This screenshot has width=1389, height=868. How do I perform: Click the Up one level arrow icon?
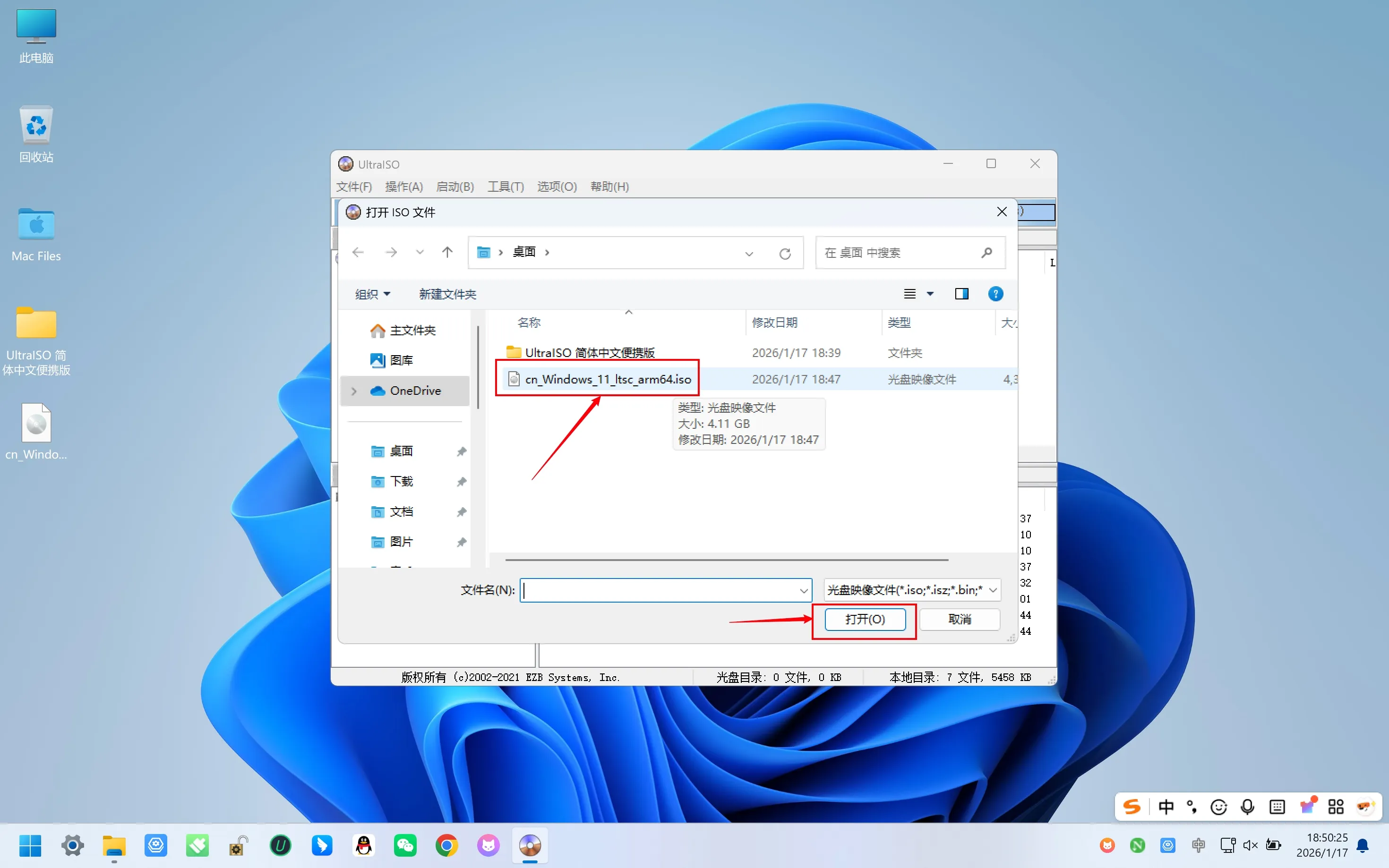pyautogui.click(x=447, y=252)
